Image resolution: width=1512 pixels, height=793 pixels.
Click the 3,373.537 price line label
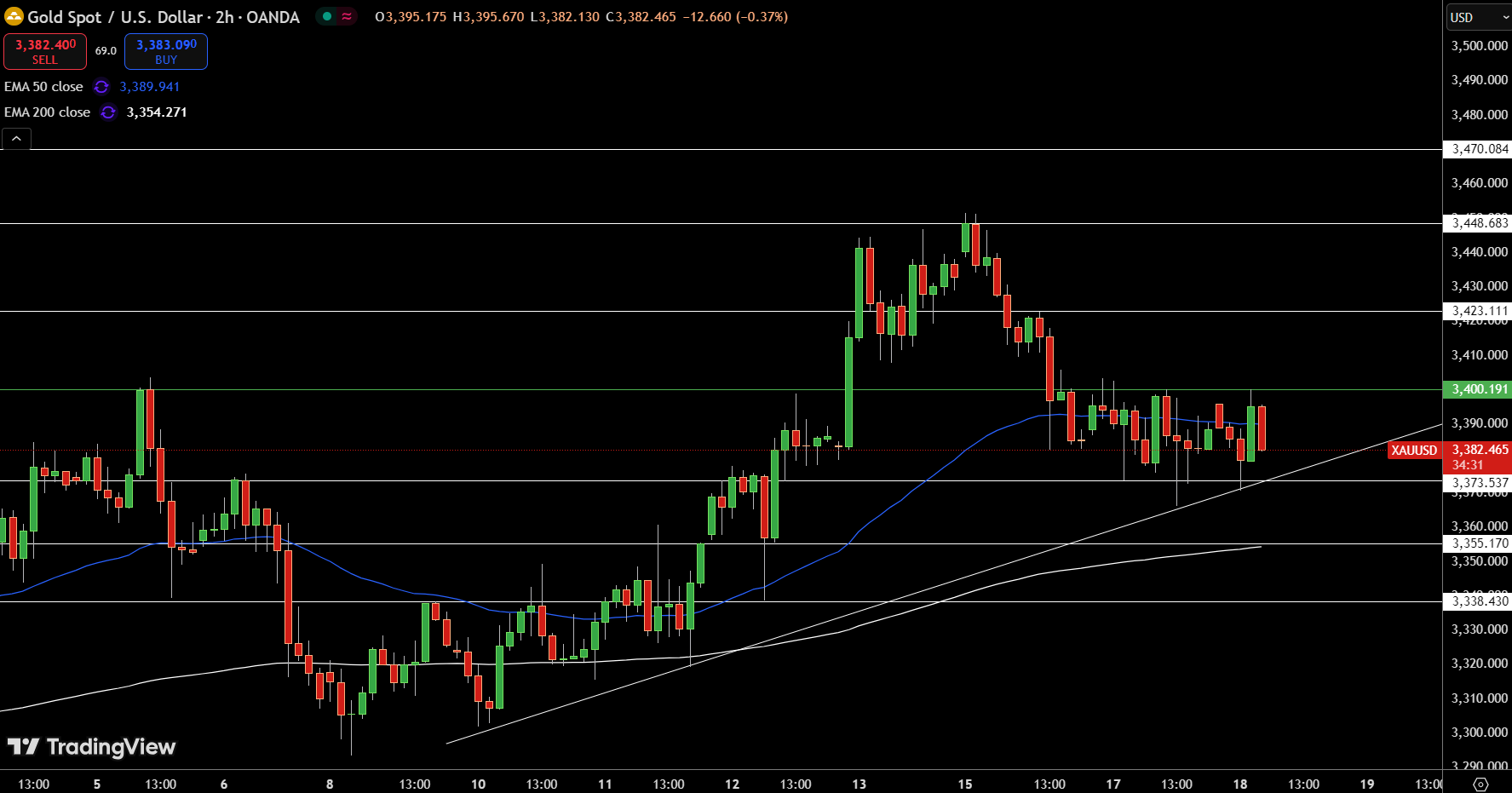tap(1480, 483)
